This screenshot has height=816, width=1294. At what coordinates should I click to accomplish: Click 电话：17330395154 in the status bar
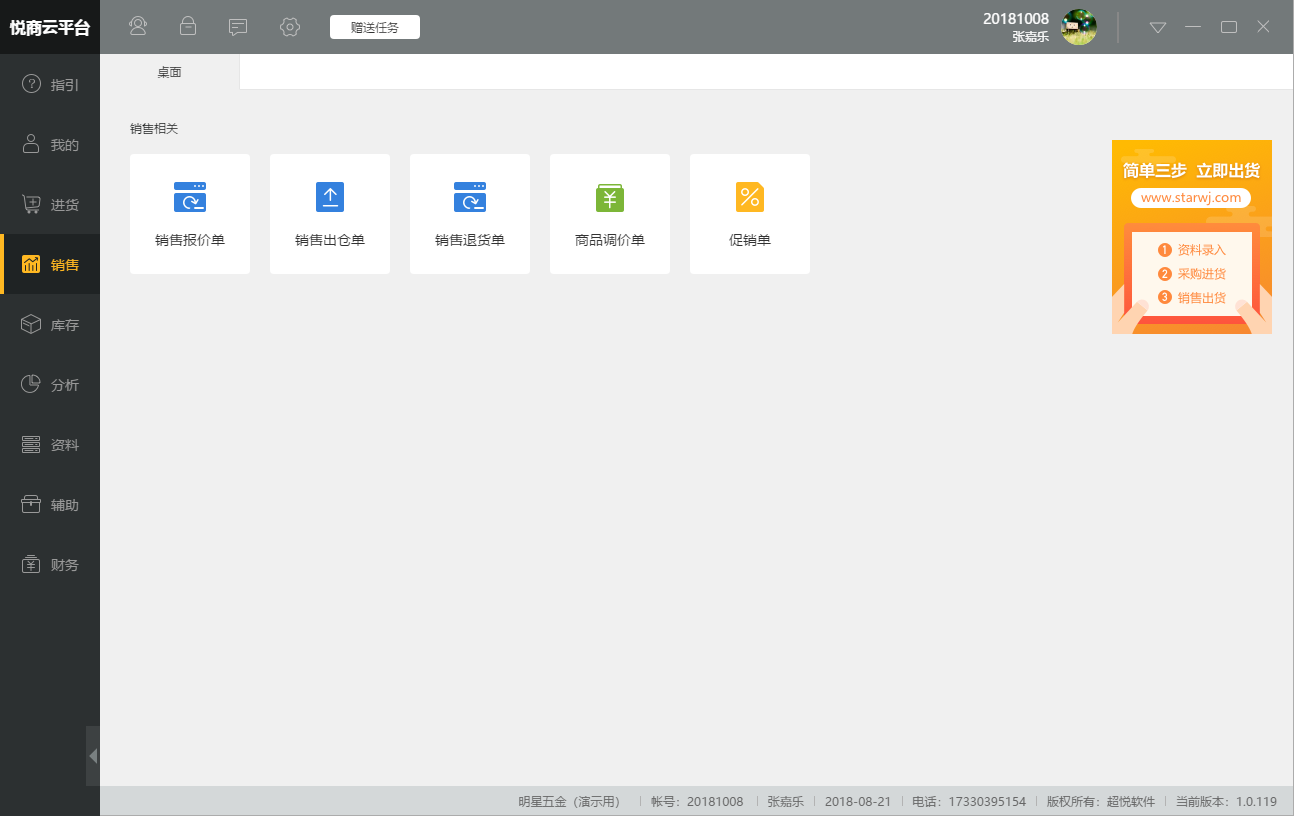(969, 802)
